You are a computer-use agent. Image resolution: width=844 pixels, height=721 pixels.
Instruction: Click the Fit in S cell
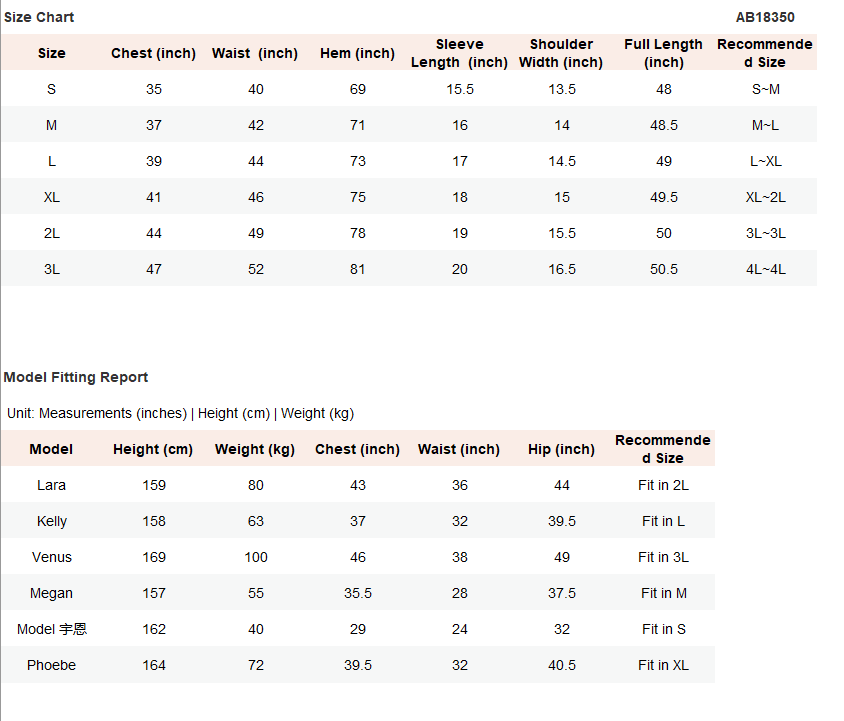(x=664, y=629)
